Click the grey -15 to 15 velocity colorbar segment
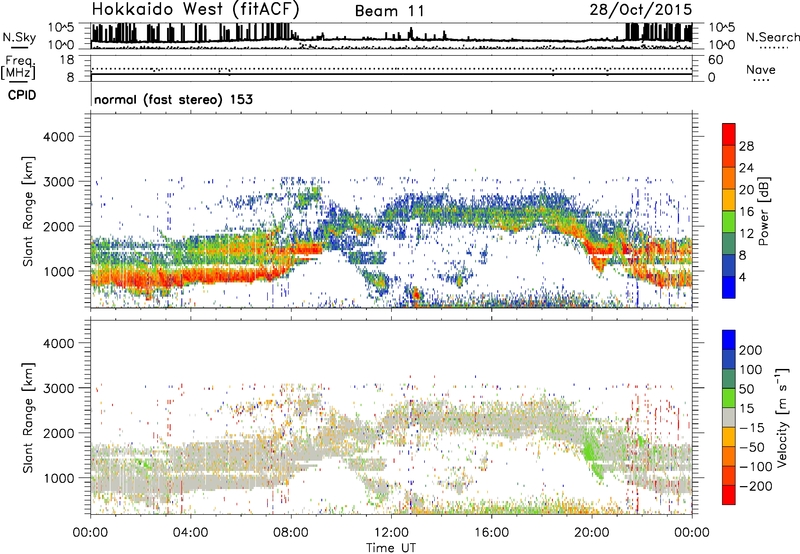 729,417
